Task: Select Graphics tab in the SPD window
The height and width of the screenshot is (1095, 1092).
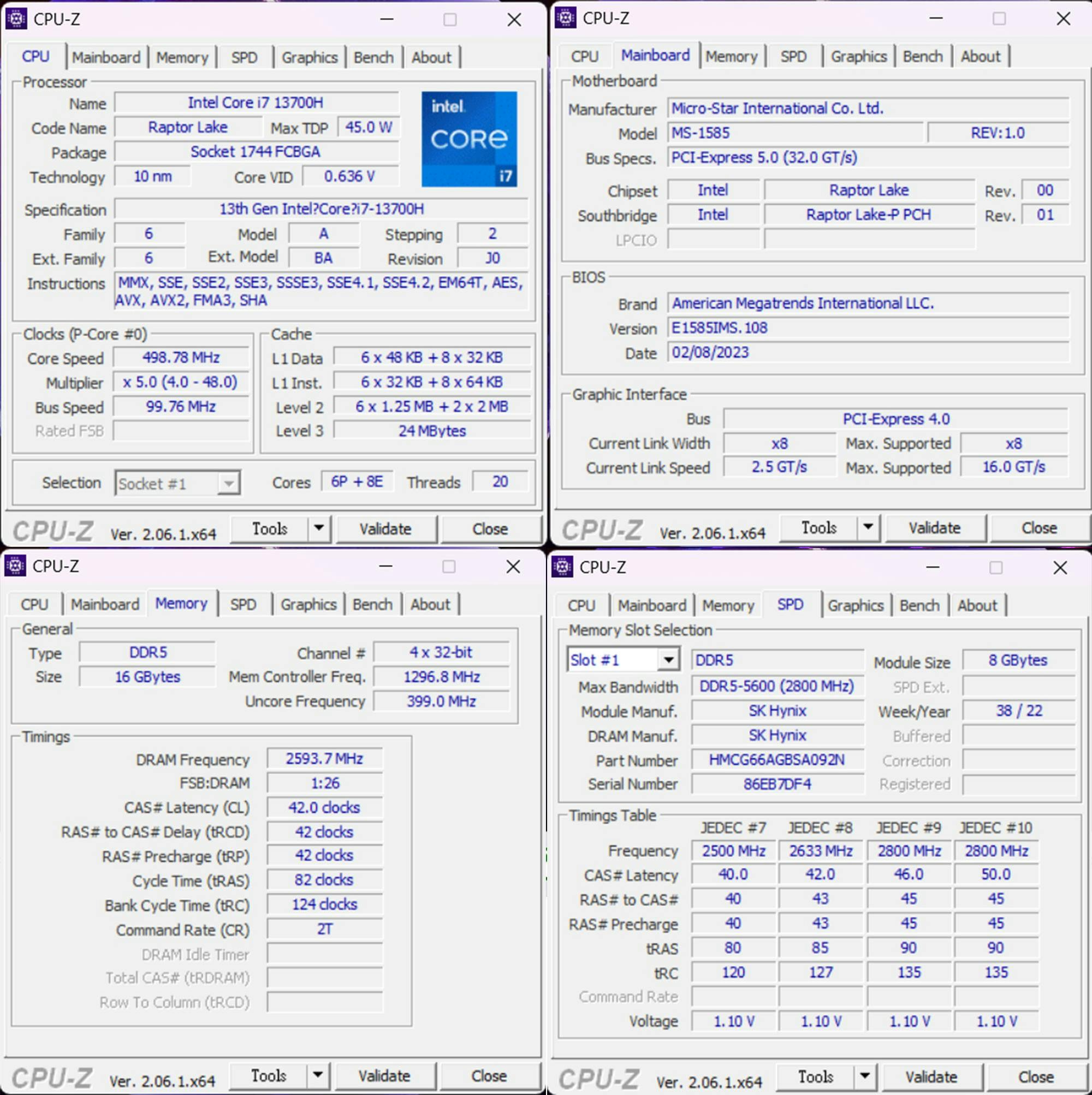Action: click(x=856, y=605)
